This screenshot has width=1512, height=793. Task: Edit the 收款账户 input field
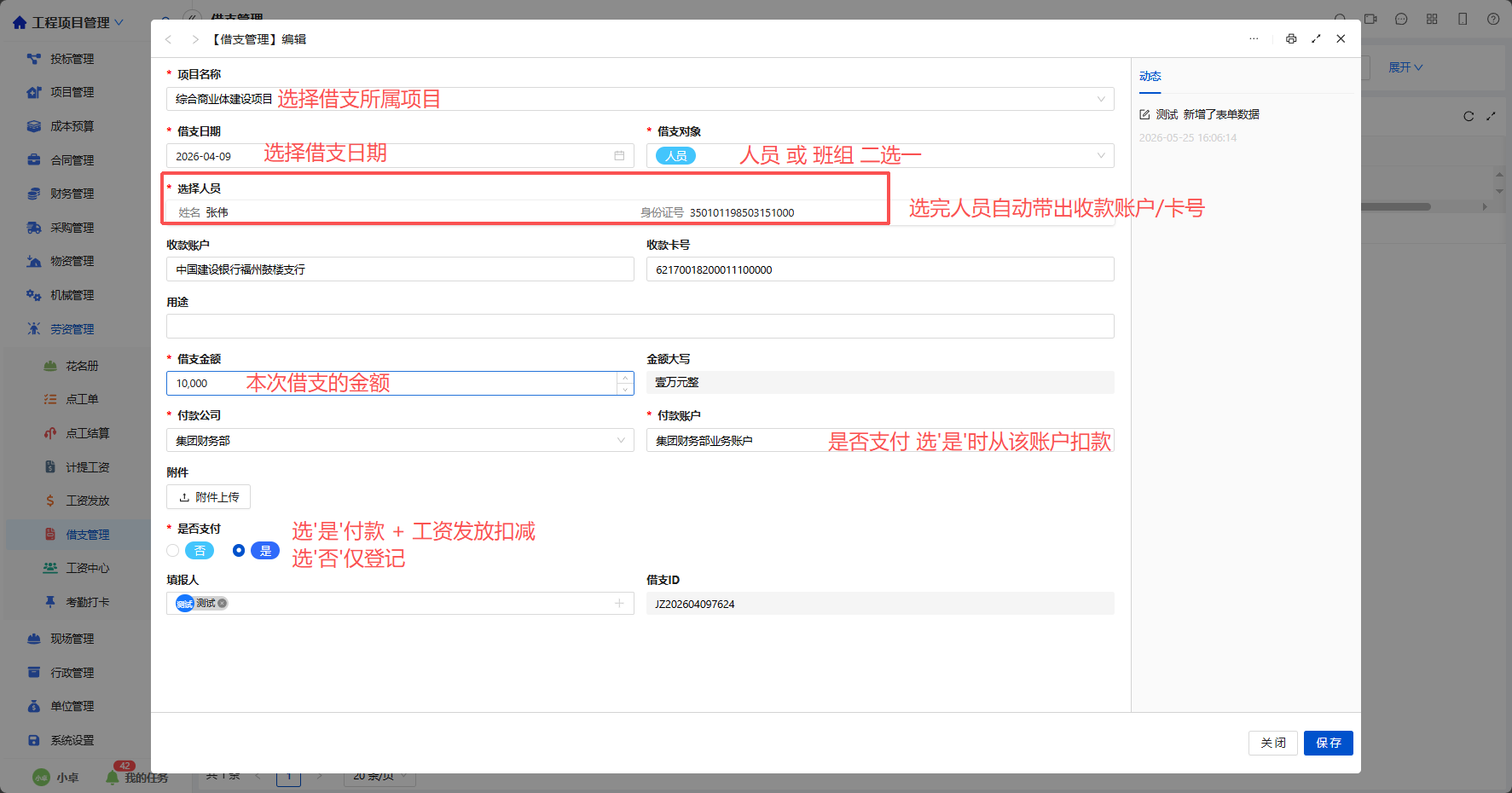(x=400, y=269)
